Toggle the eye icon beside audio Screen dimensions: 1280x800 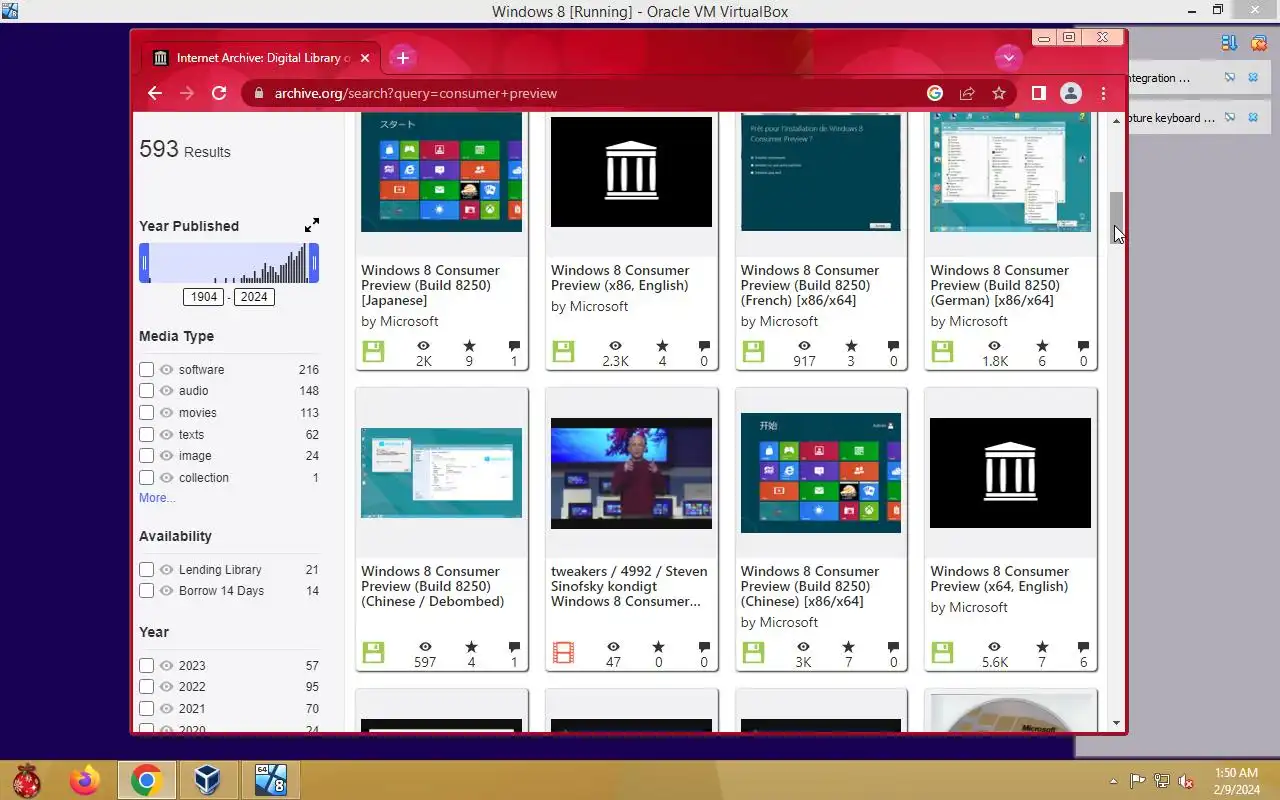(166, 391)
